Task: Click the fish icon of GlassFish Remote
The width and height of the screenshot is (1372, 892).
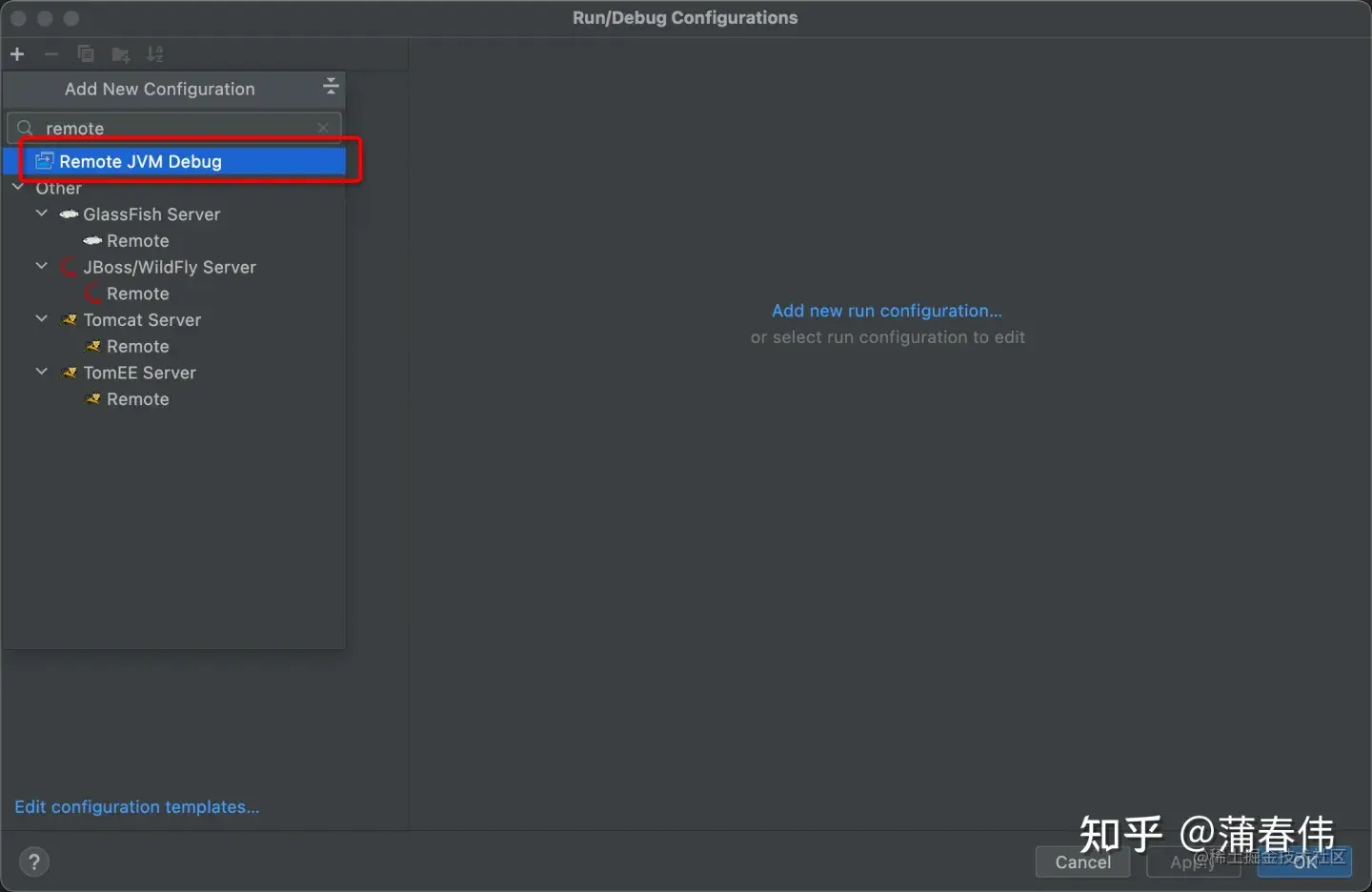Action: pos(92,241)
